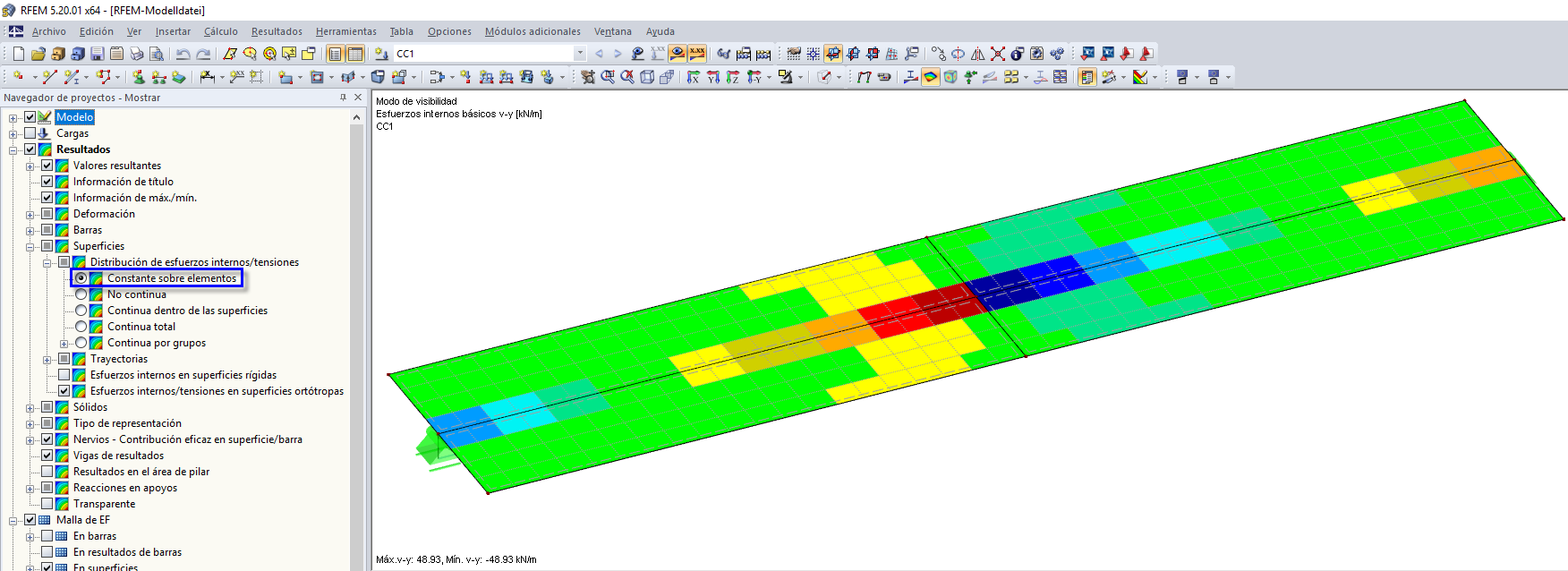The width and height of the screenshot is (1568, 571).
Task: Toggle the Vigas de resultados checkbox
Action: [47, 456]
